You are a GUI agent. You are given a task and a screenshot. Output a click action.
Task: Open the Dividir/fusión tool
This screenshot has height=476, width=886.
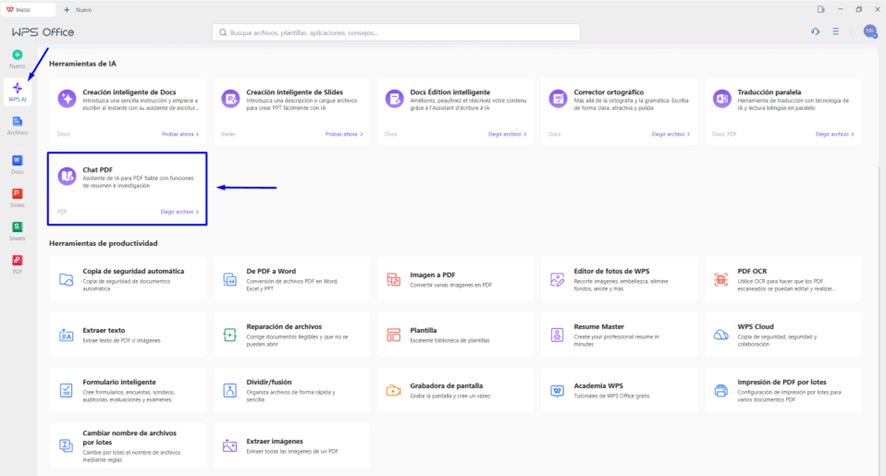[292, 390]
